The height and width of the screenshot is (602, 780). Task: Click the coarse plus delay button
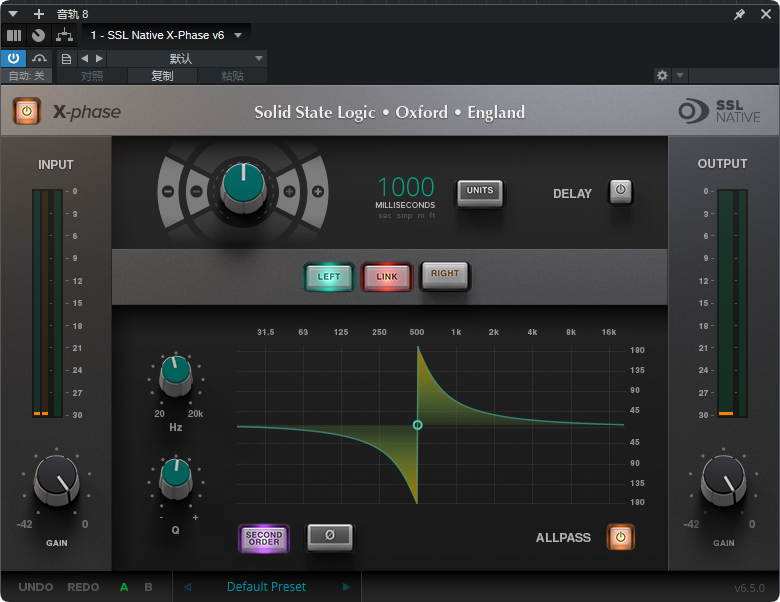pyautogui.click(x=318, y=192)
